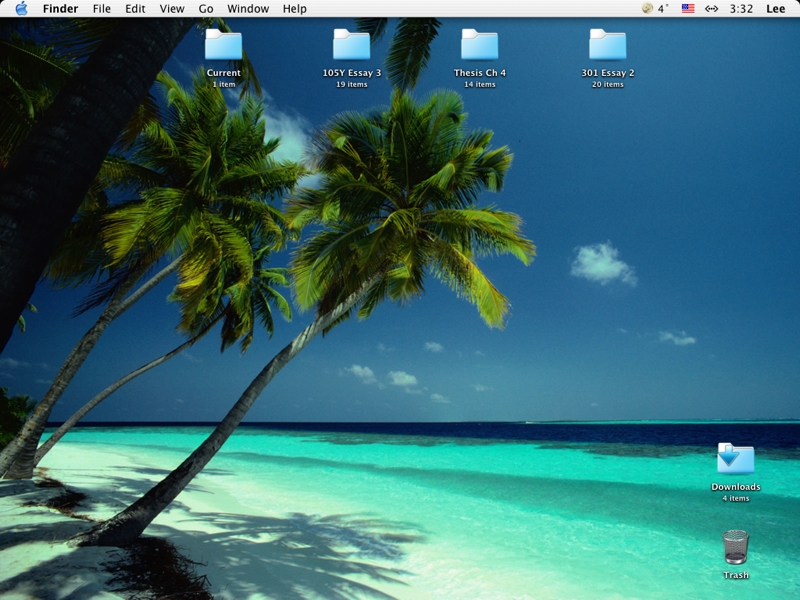
Task: Open the View menu
Action: click(x=172, y=9)
